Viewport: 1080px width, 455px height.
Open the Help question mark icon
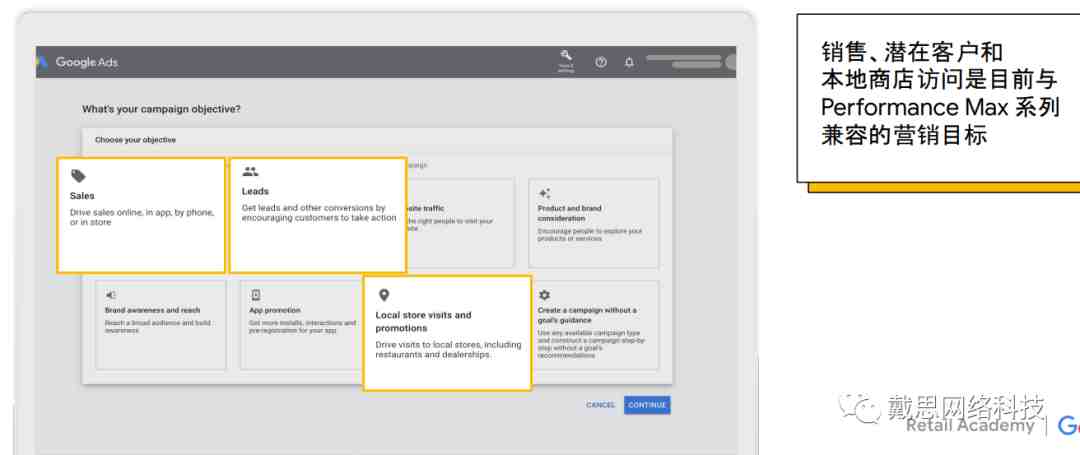pos(601,62)
